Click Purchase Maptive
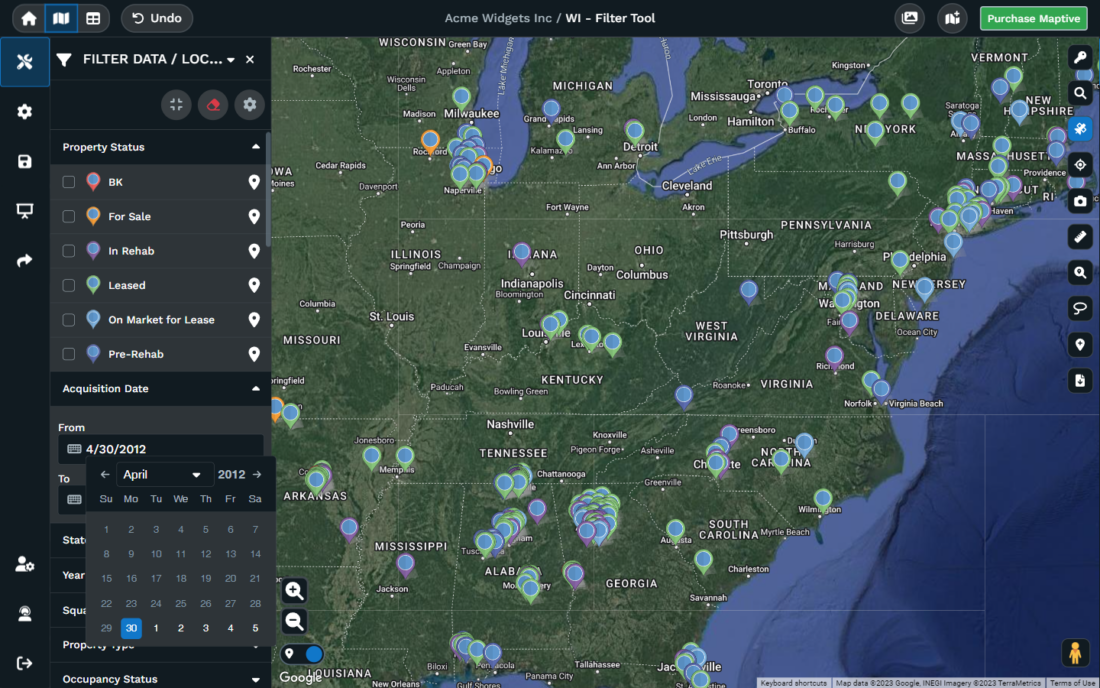Viewport: 1100px width, 688px height. (x=1033, y=18)
